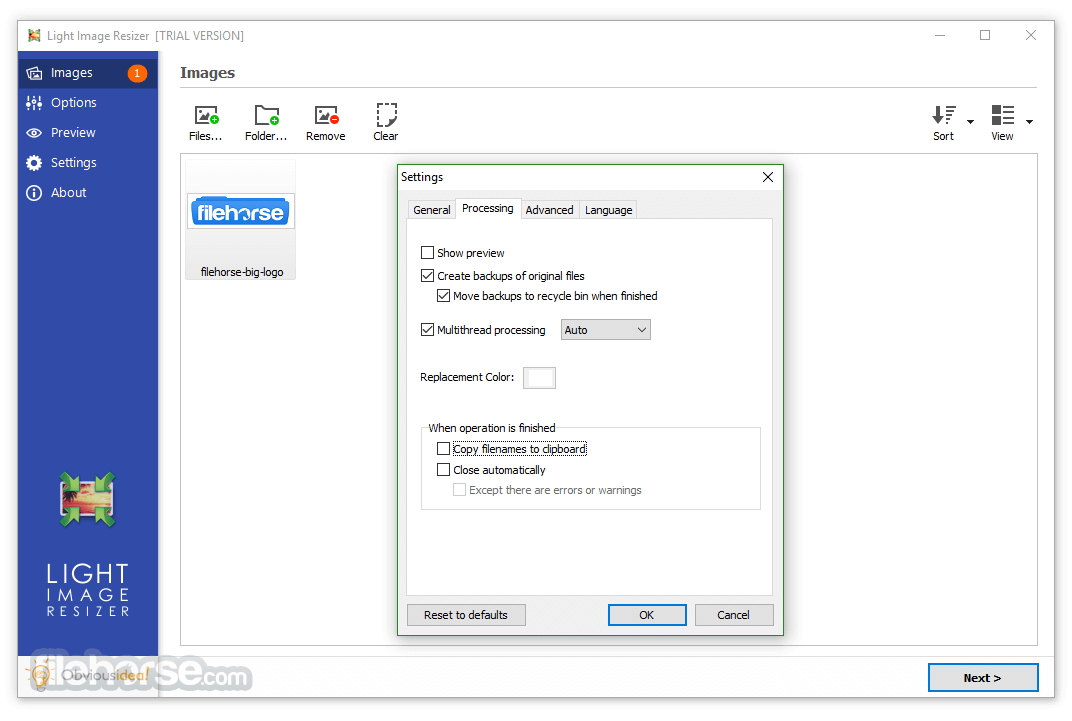This screenshot has height=721, width=1072.
Task: Click the Light Image Resizer app icon in title bar
Action: coord(34,36)
